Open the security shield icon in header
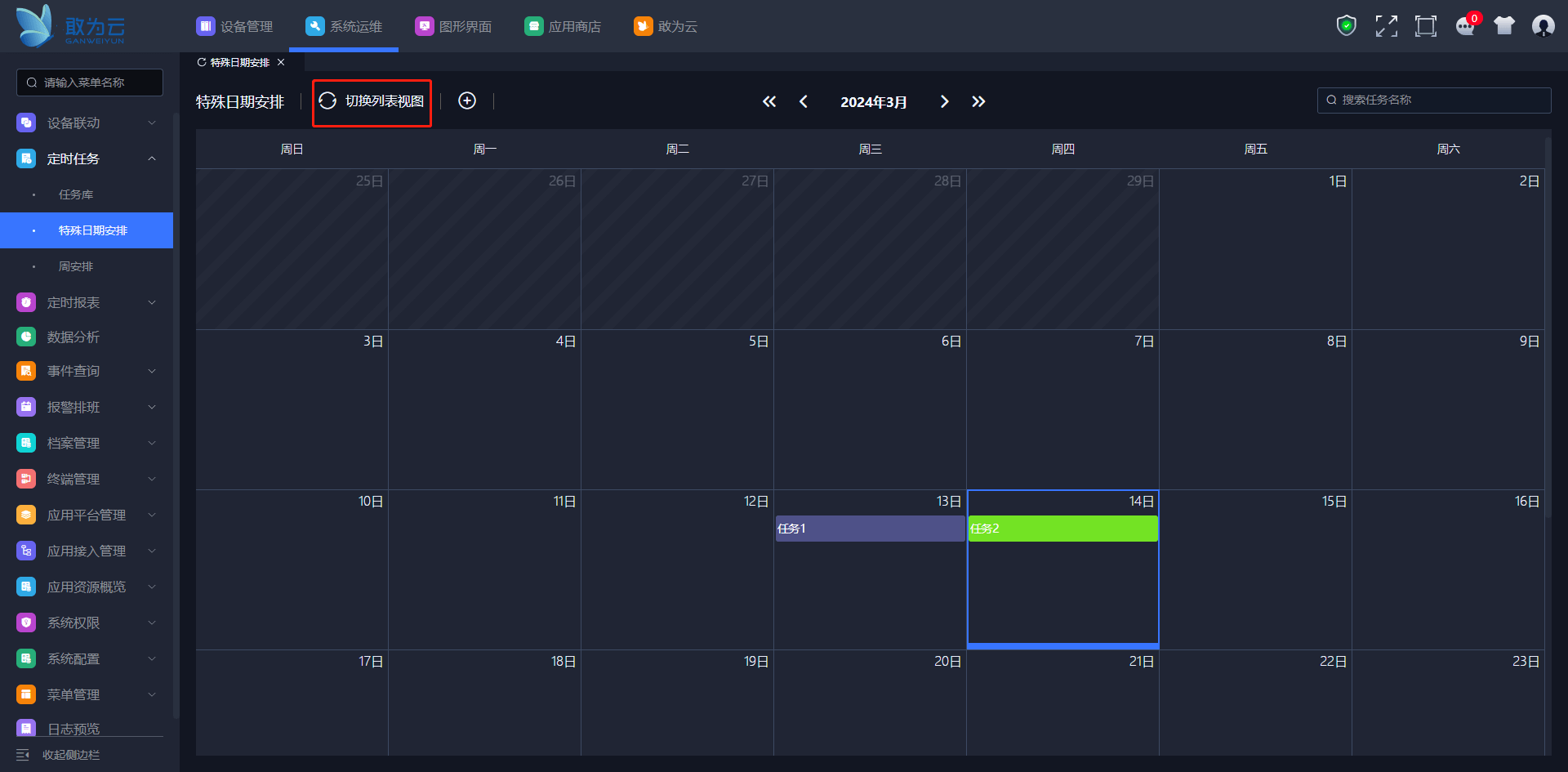Screen dimensions: 1568x772 click(1347, 26)
